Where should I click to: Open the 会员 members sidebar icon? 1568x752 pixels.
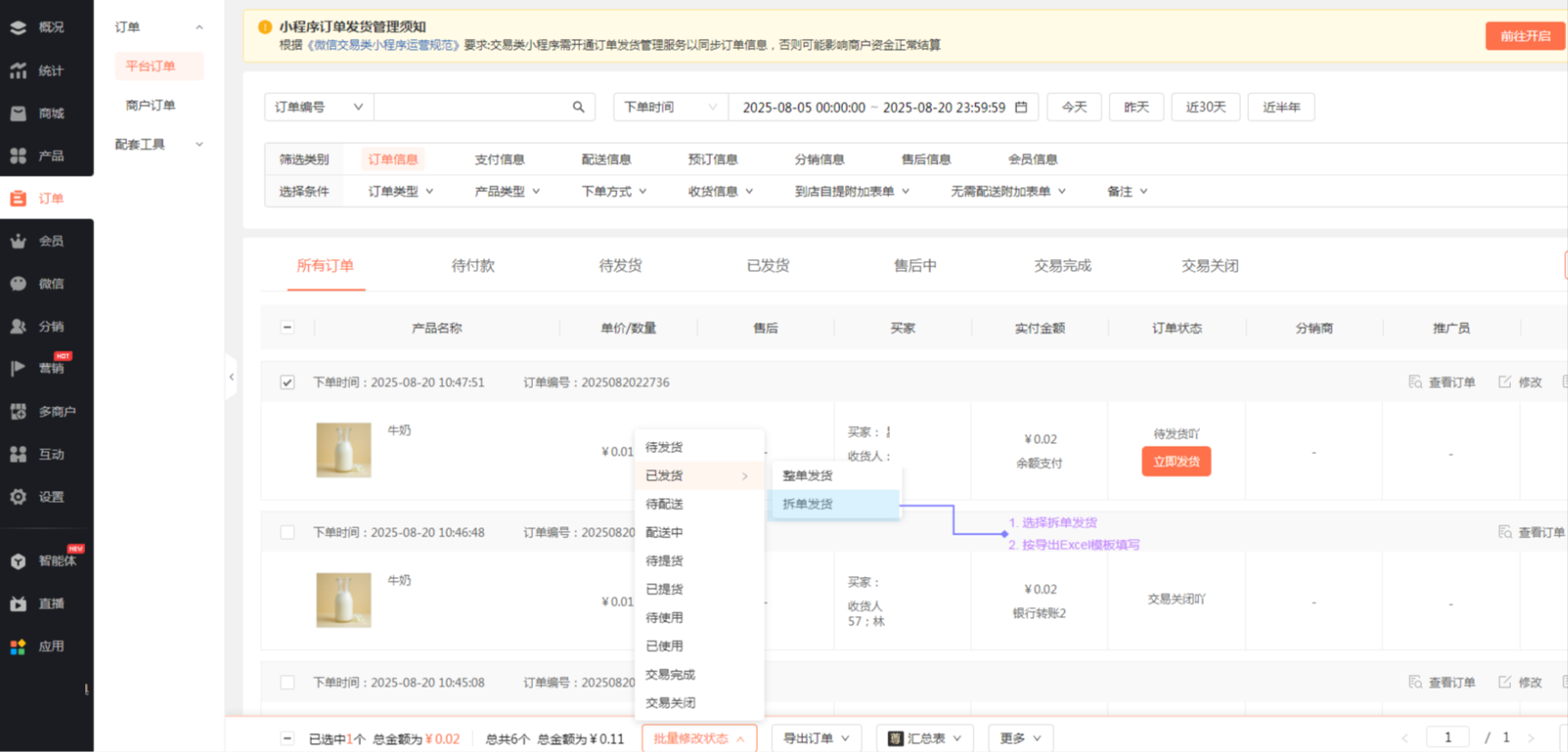[18, 241]
